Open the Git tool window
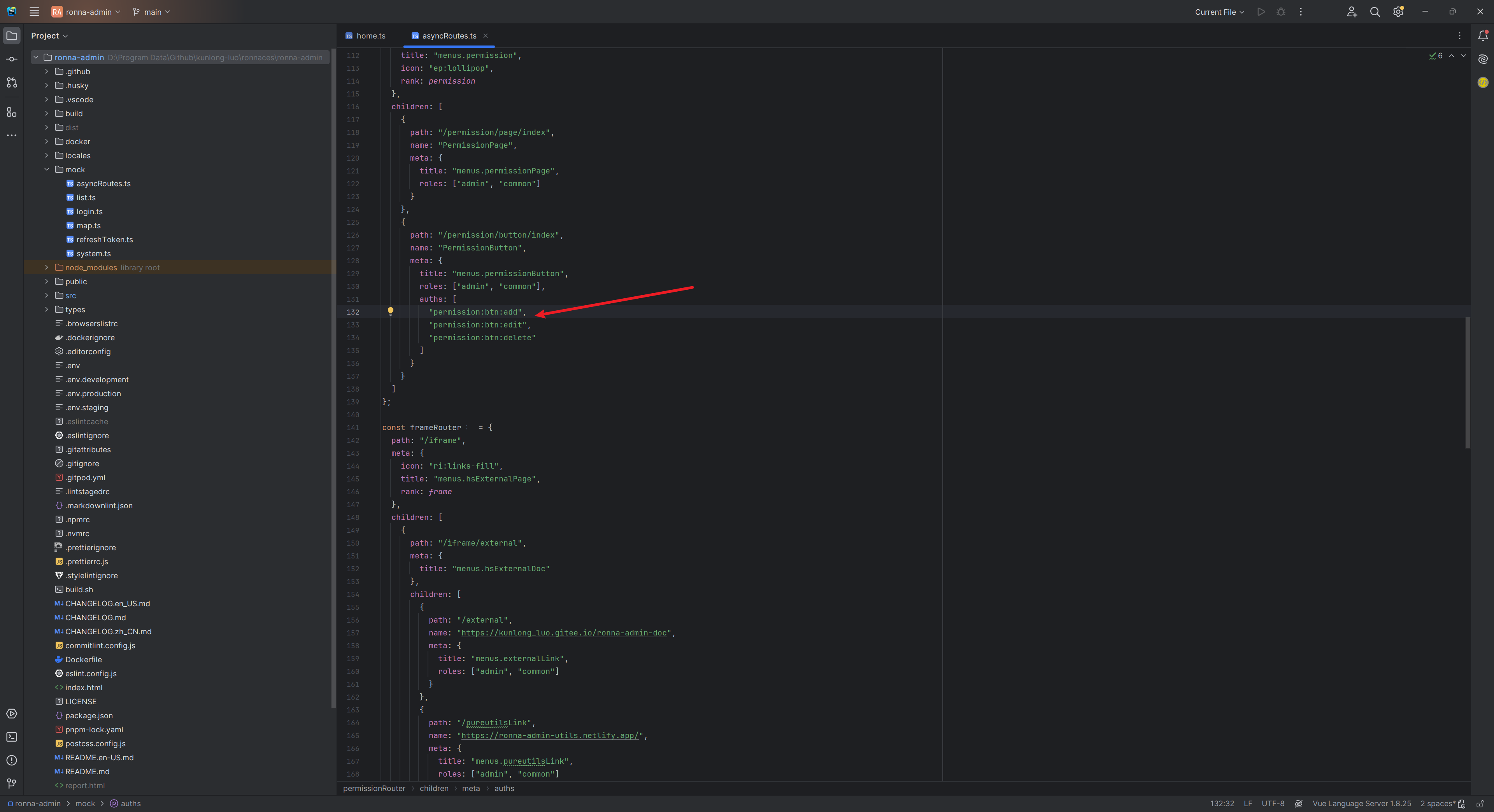This screenshot has width=1494, height=812. tap(12, 784)
